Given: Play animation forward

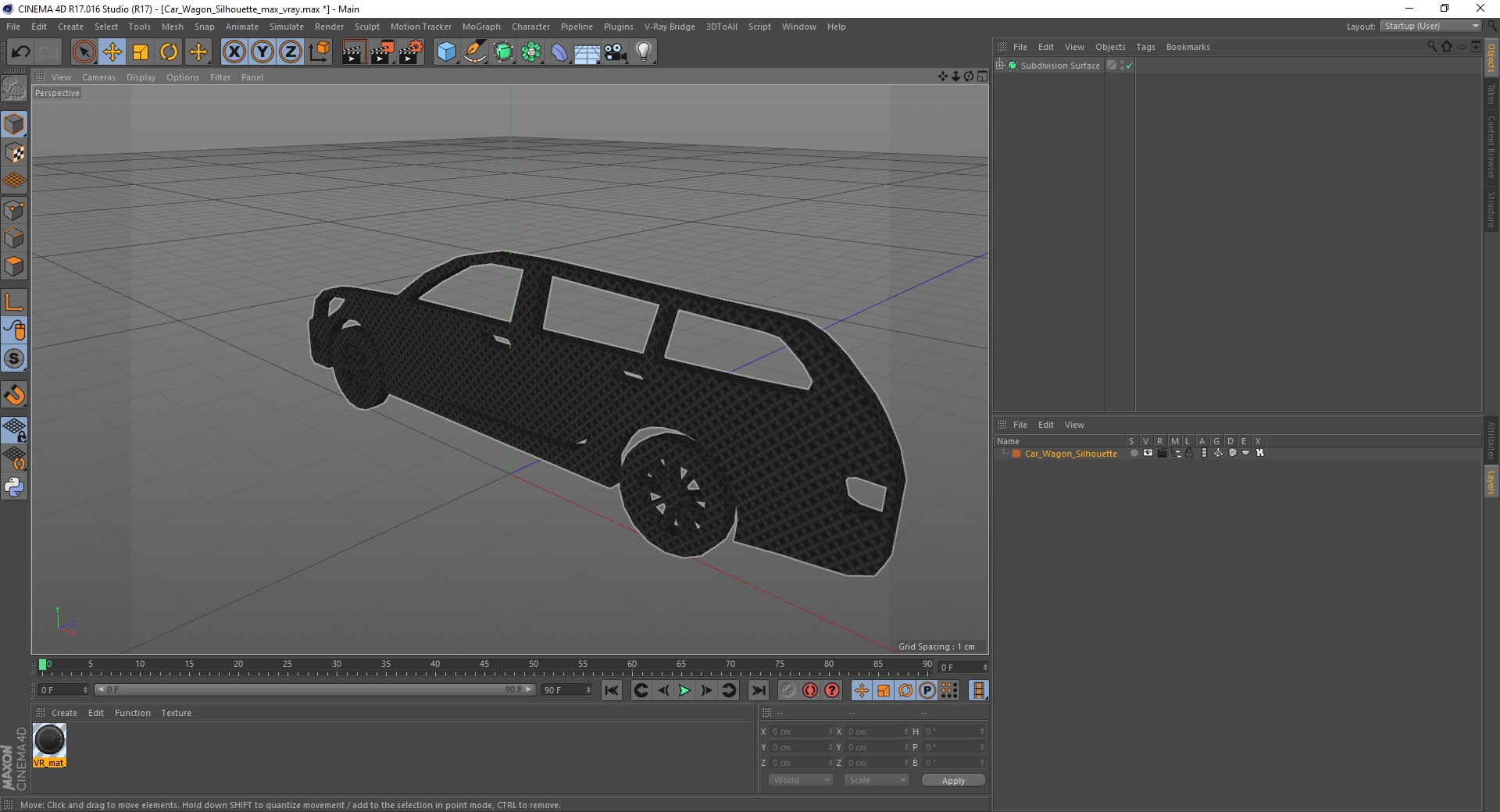Looking at the screenshot, I should click(x=684, y=690).
